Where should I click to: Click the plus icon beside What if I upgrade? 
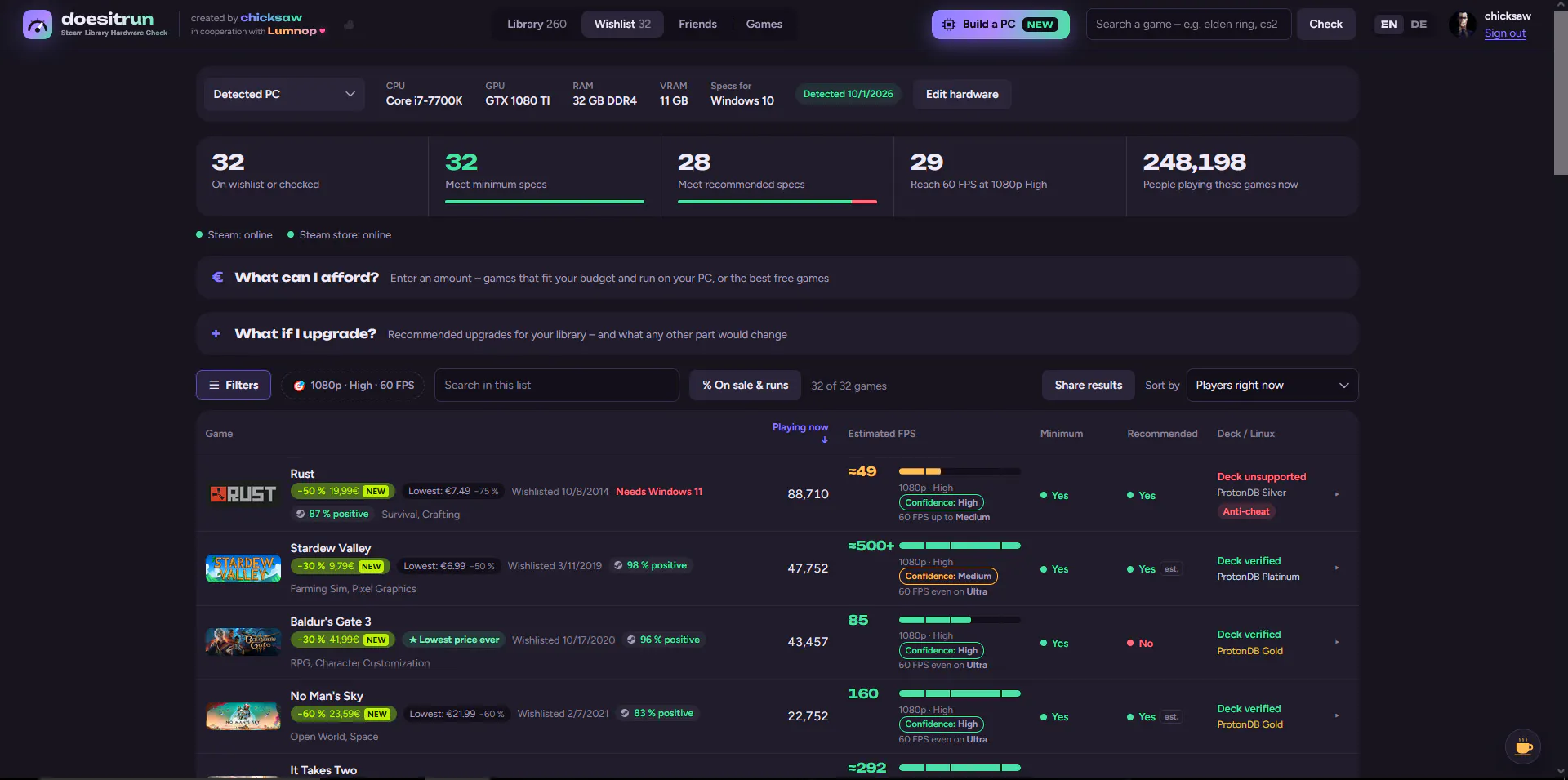click(x=216, y=333)
